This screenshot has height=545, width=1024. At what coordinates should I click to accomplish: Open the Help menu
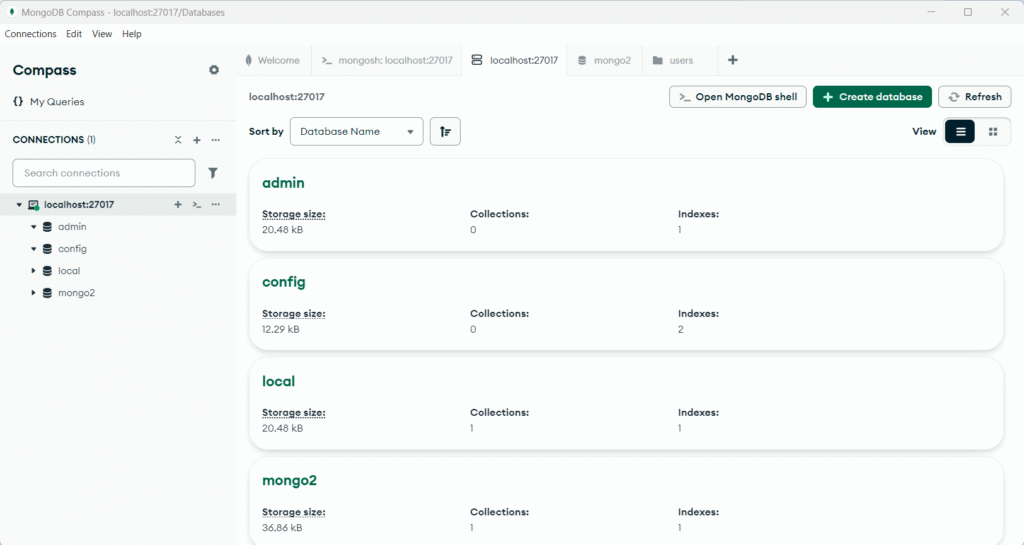[x=131, y=34]
